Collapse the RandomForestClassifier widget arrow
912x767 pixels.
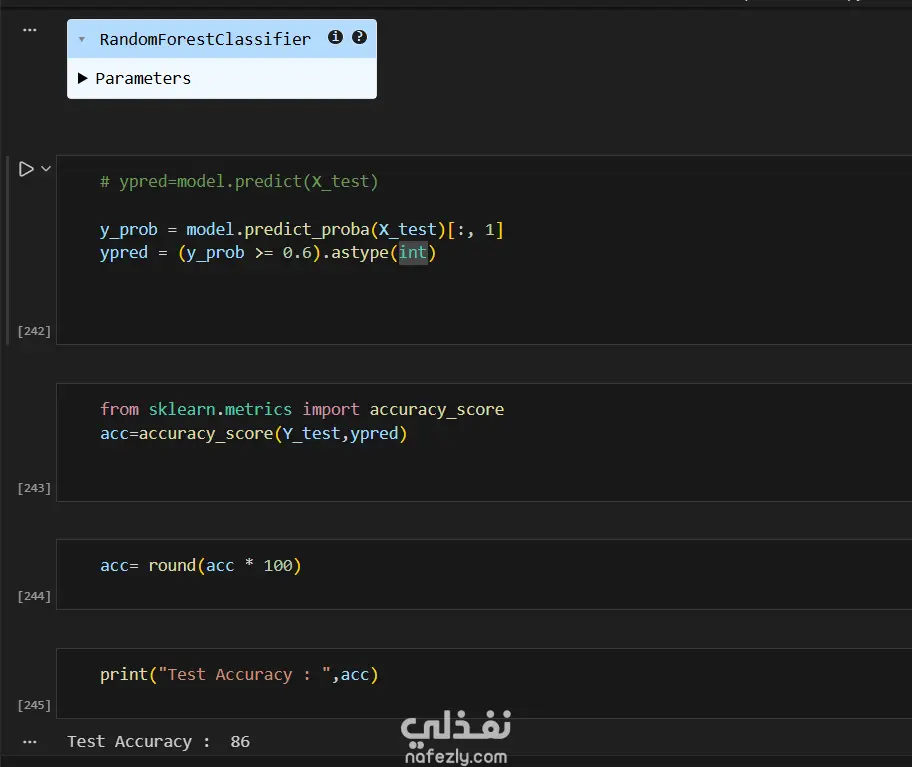tap(82, 39)
